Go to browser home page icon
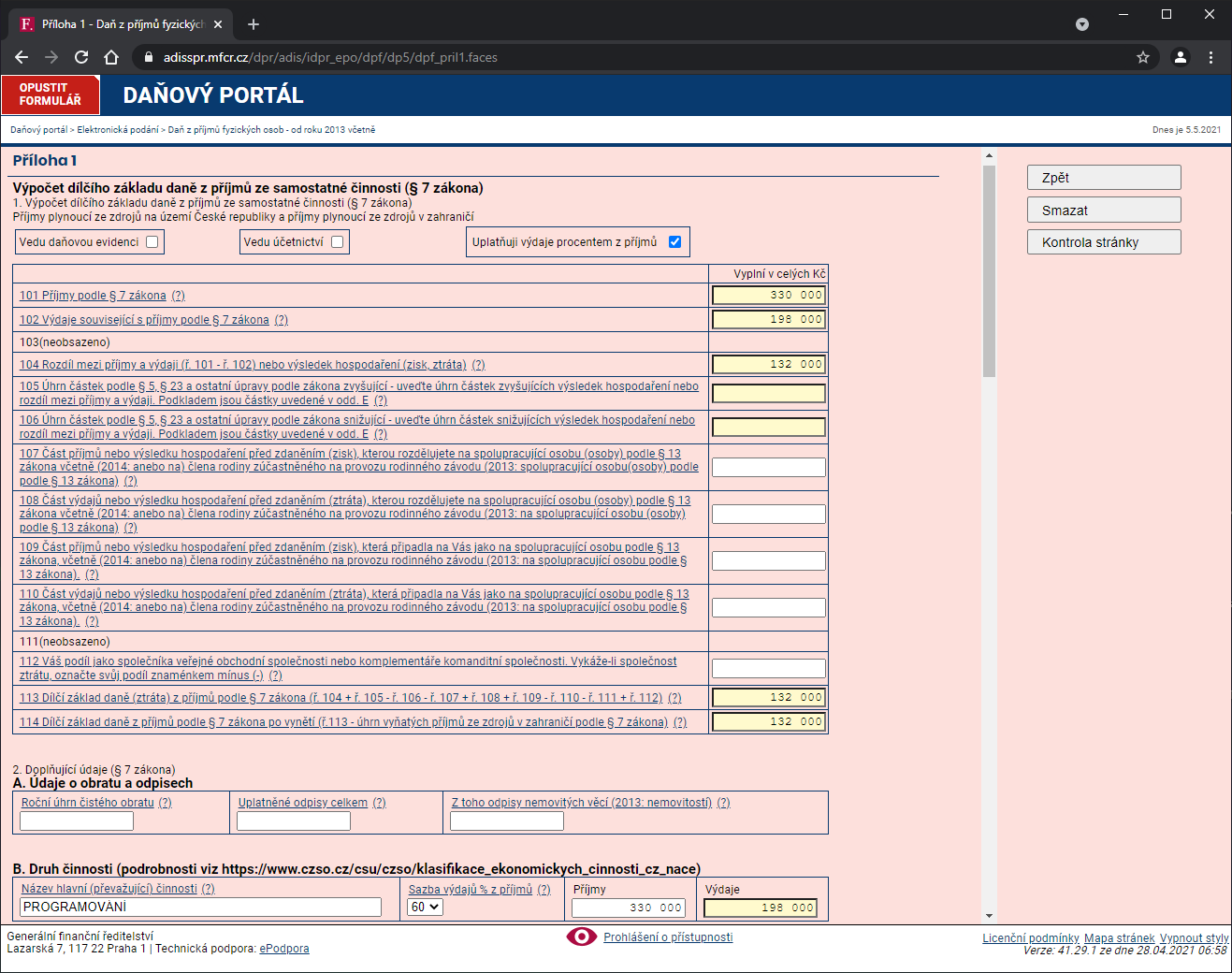The height and width of the screenshot is (973, 1232). point(111,57)
